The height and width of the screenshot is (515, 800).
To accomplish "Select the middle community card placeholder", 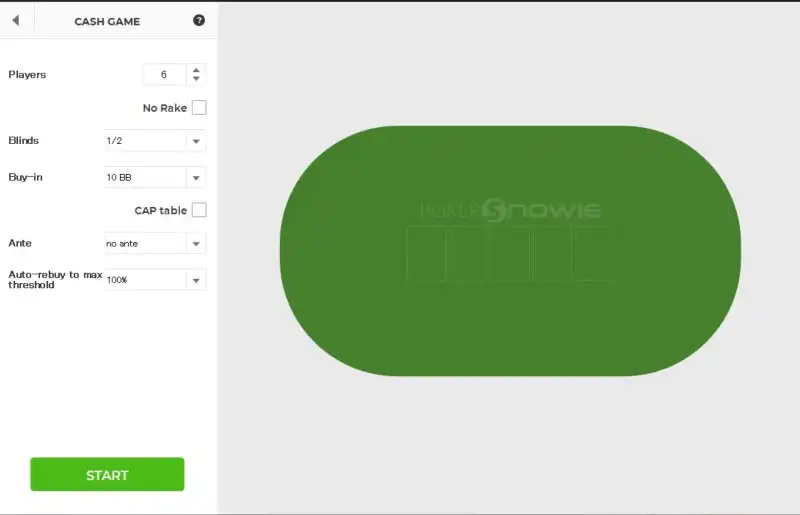I will (x=510, y=253).
